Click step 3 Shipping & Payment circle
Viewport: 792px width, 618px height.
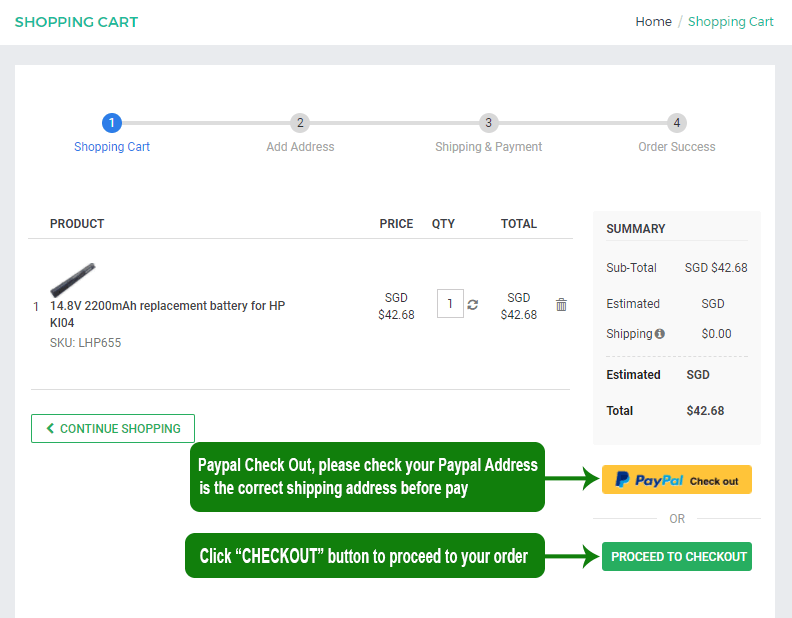(488, 123)
